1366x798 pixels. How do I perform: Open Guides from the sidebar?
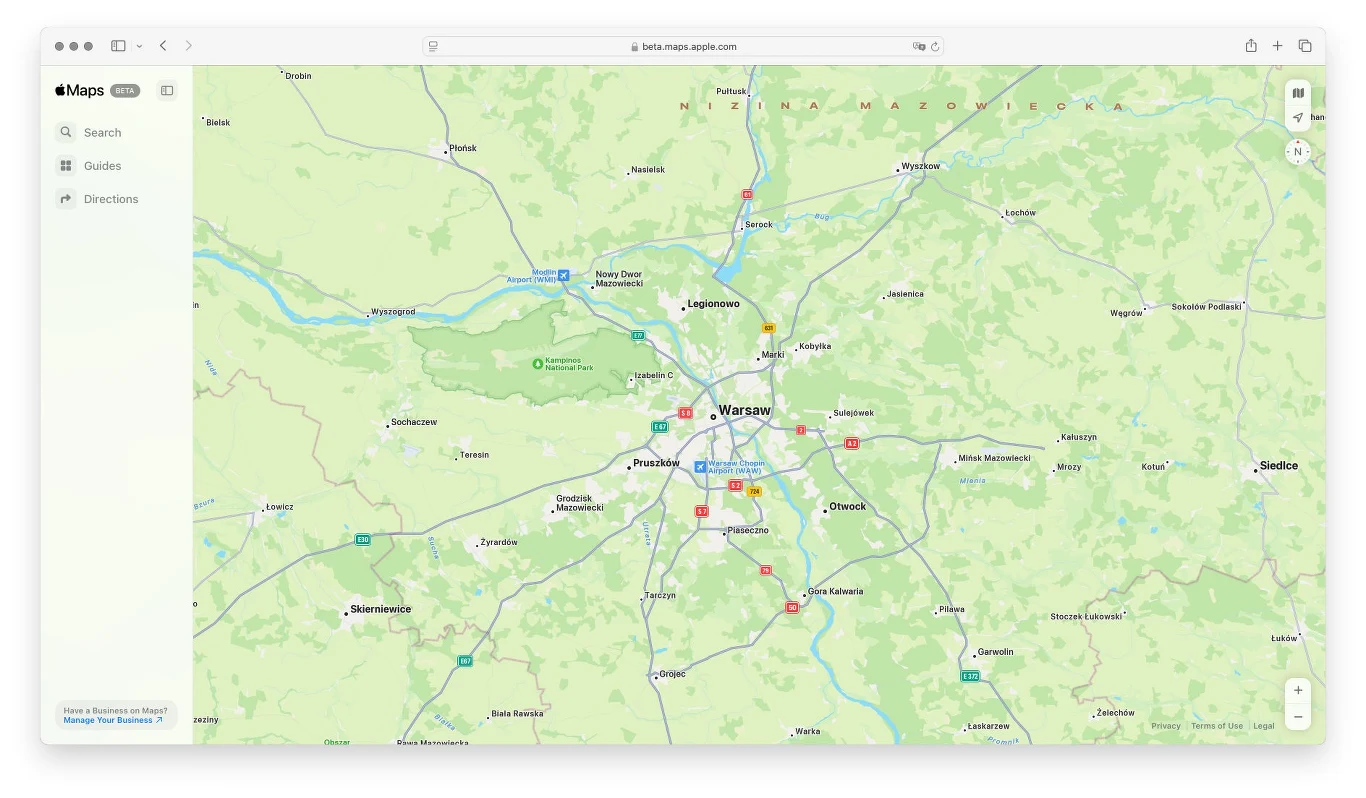[x=65, y=165]
